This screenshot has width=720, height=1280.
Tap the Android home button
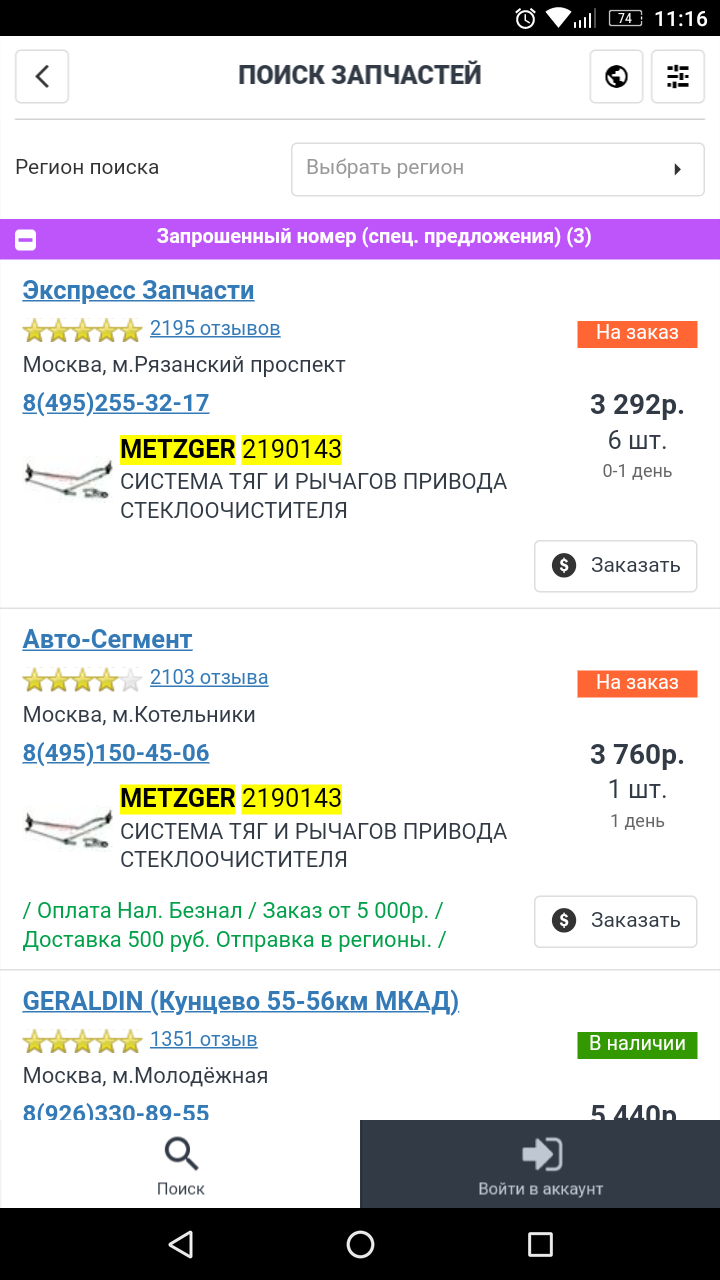click(x=360, y=1244)
